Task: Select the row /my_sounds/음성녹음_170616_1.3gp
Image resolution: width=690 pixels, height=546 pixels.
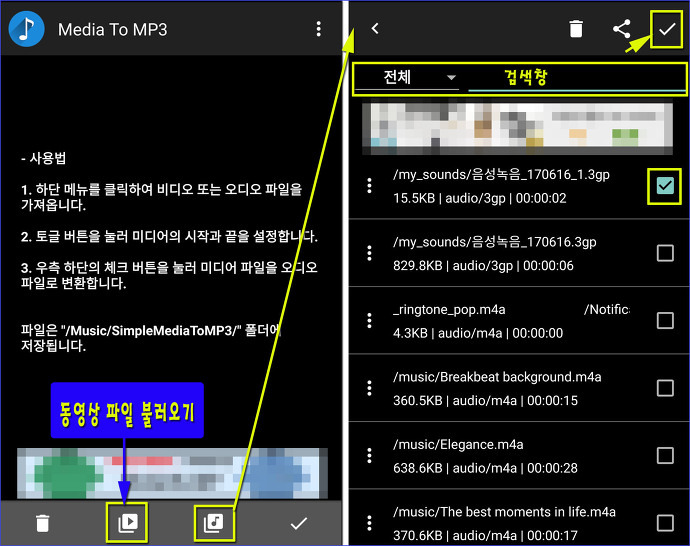Action: pos(519,186)
